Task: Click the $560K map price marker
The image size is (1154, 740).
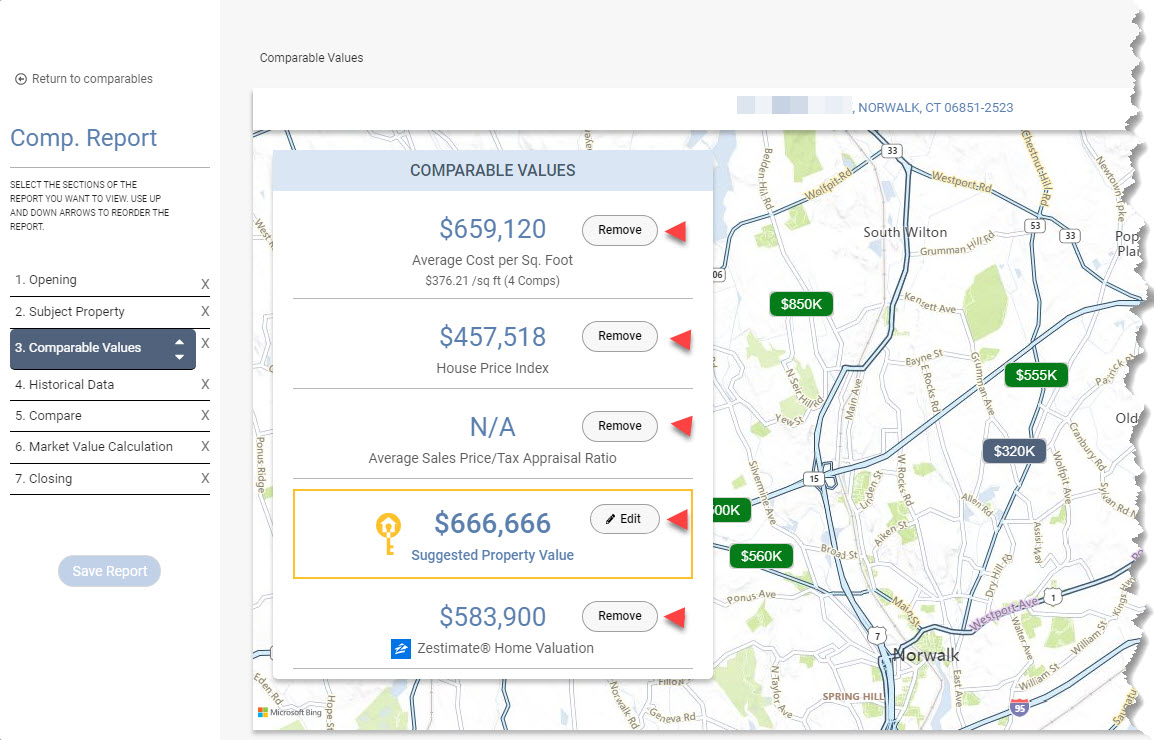Action: (761, 556)
